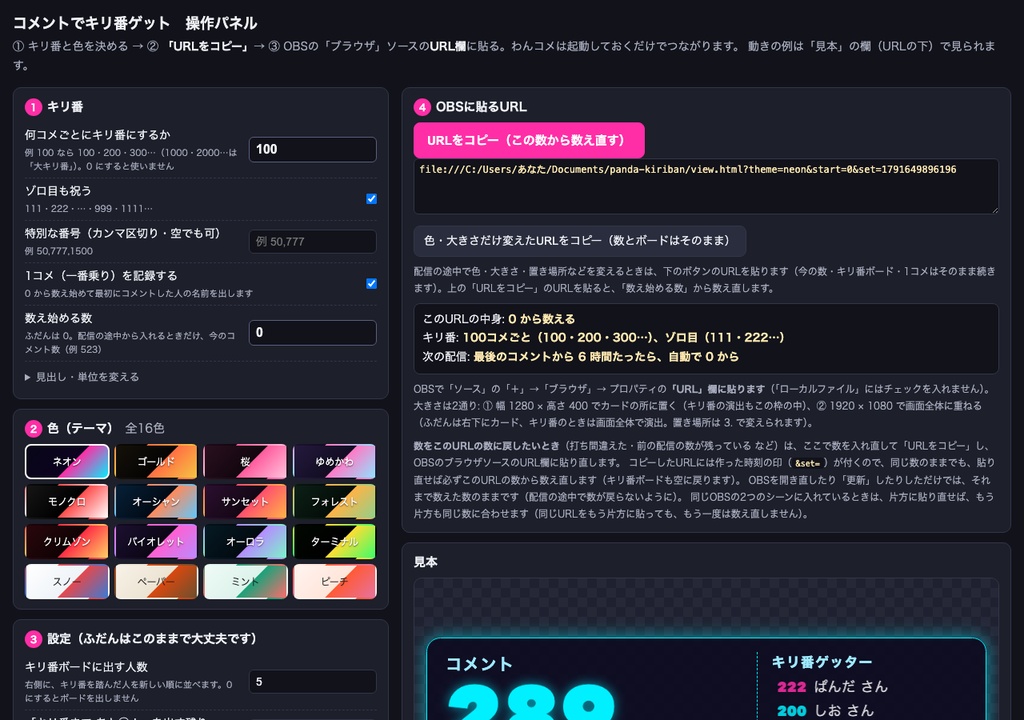Uncheck 1コメ（一番乗り）を記録する
Screen dimensions: 1024x720
[372, 284]
